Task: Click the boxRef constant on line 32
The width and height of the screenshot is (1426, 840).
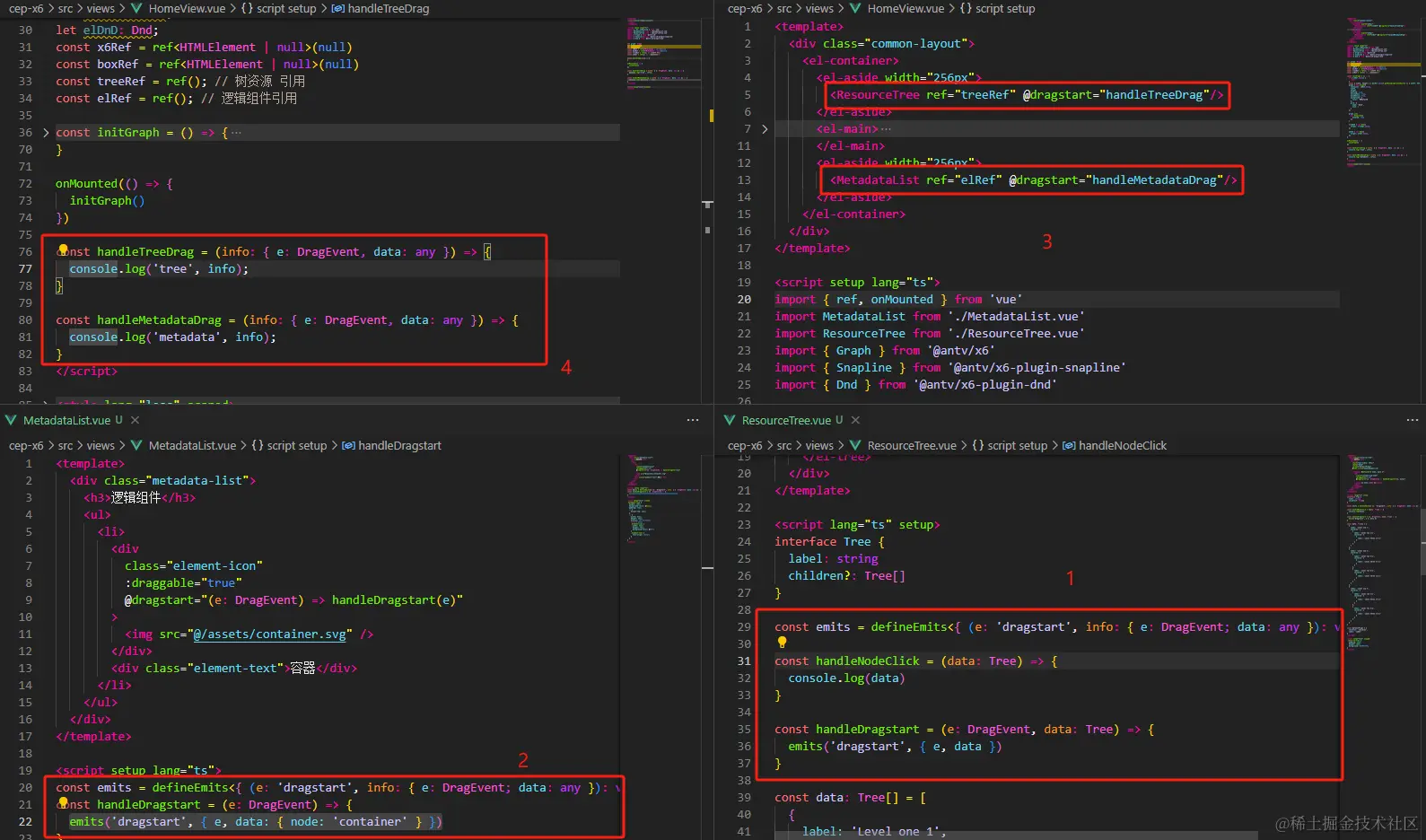Action: tap(118, 65)
